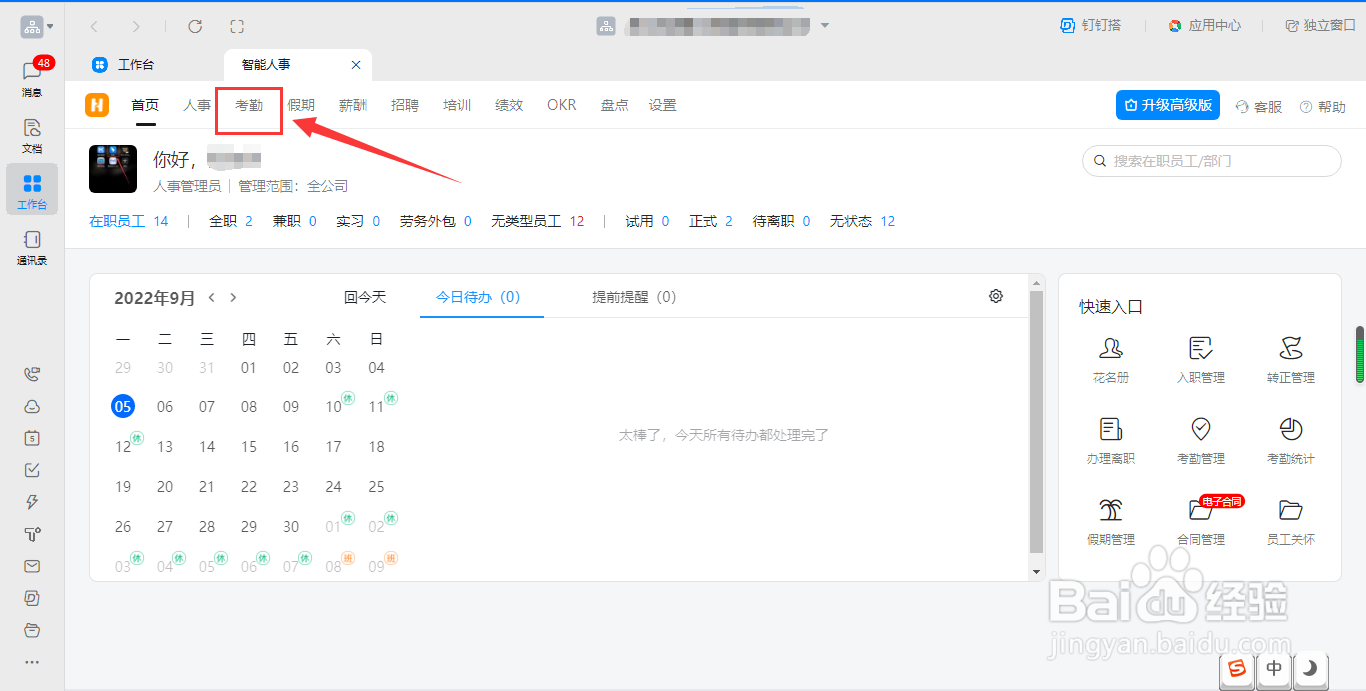This screenshot has height=691, width=1366.
Task: Toggle dark mode with the moon icon
Action: (1311, 669)
